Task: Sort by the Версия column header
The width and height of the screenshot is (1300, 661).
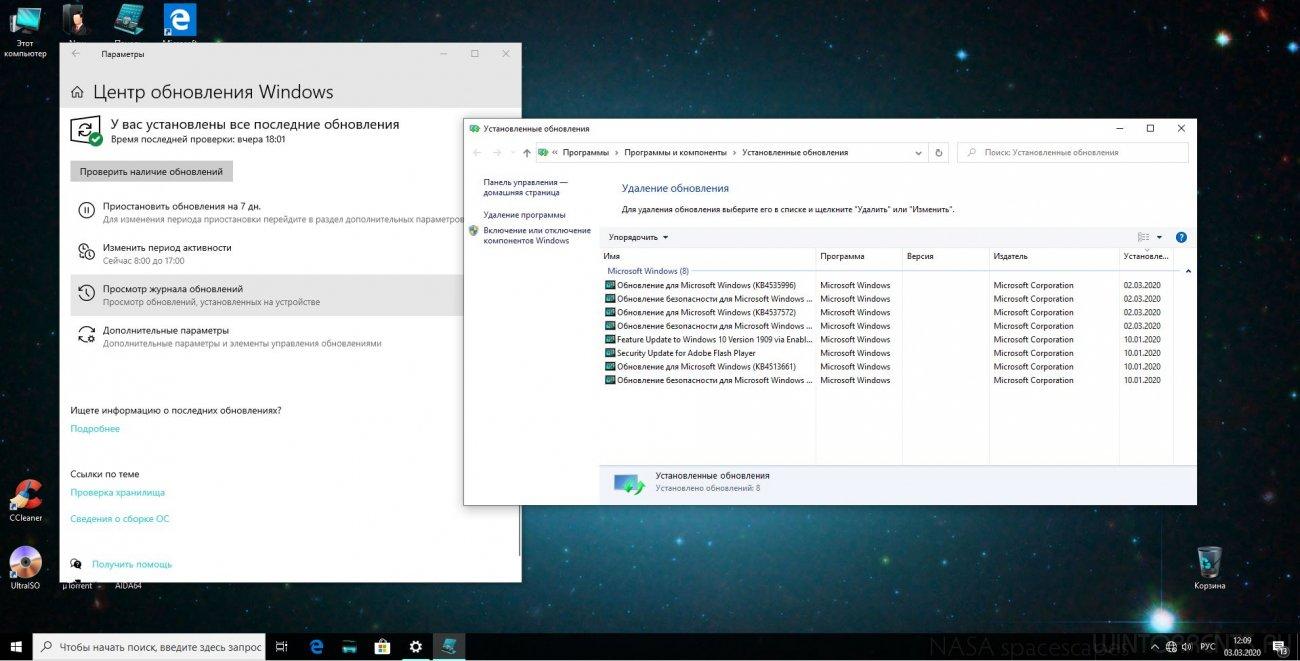Action: click(945, 257)
